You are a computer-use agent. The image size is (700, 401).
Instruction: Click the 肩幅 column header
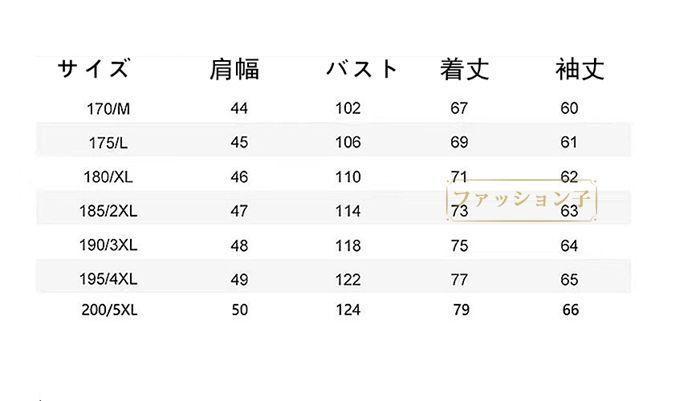(234, 70)
